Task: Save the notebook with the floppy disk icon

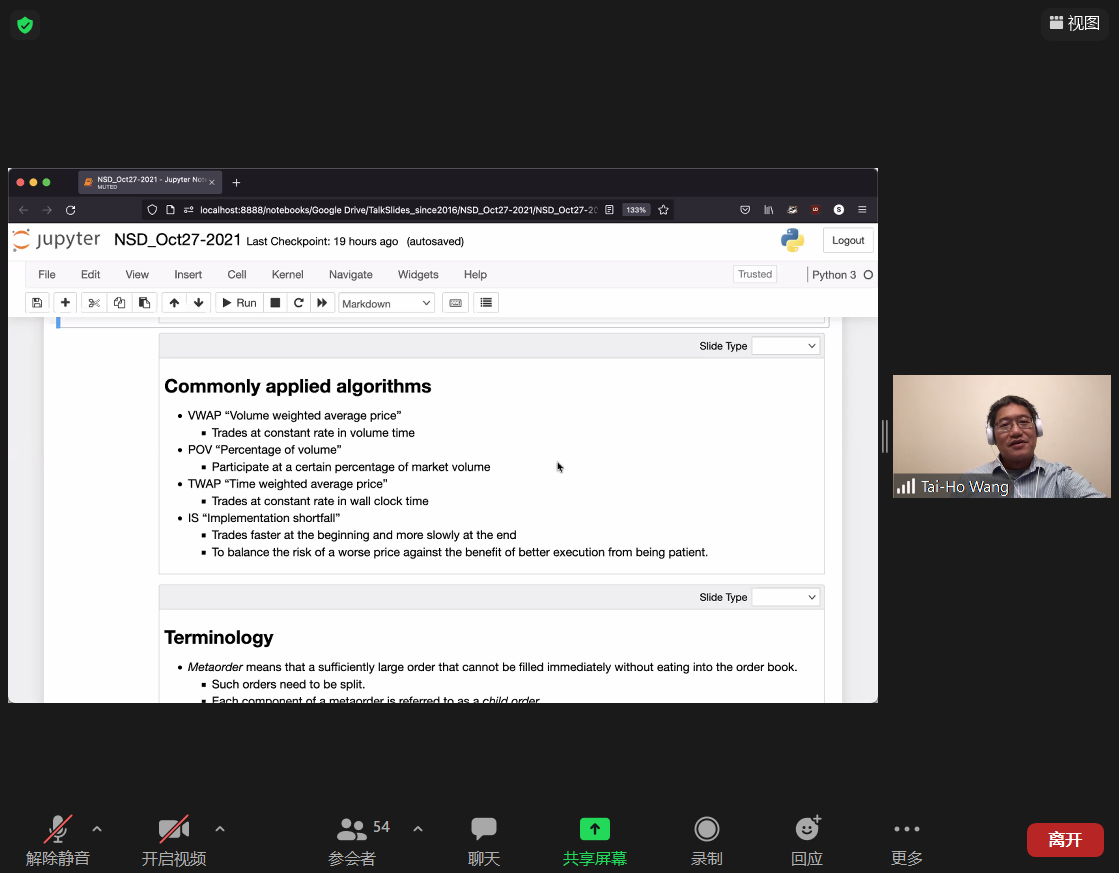Action: [37, 303]
